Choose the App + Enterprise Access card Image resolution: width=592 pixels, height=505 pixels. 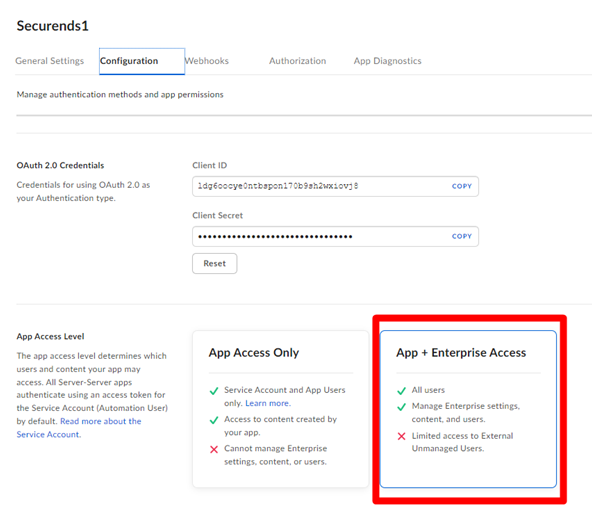coord(468,409)
